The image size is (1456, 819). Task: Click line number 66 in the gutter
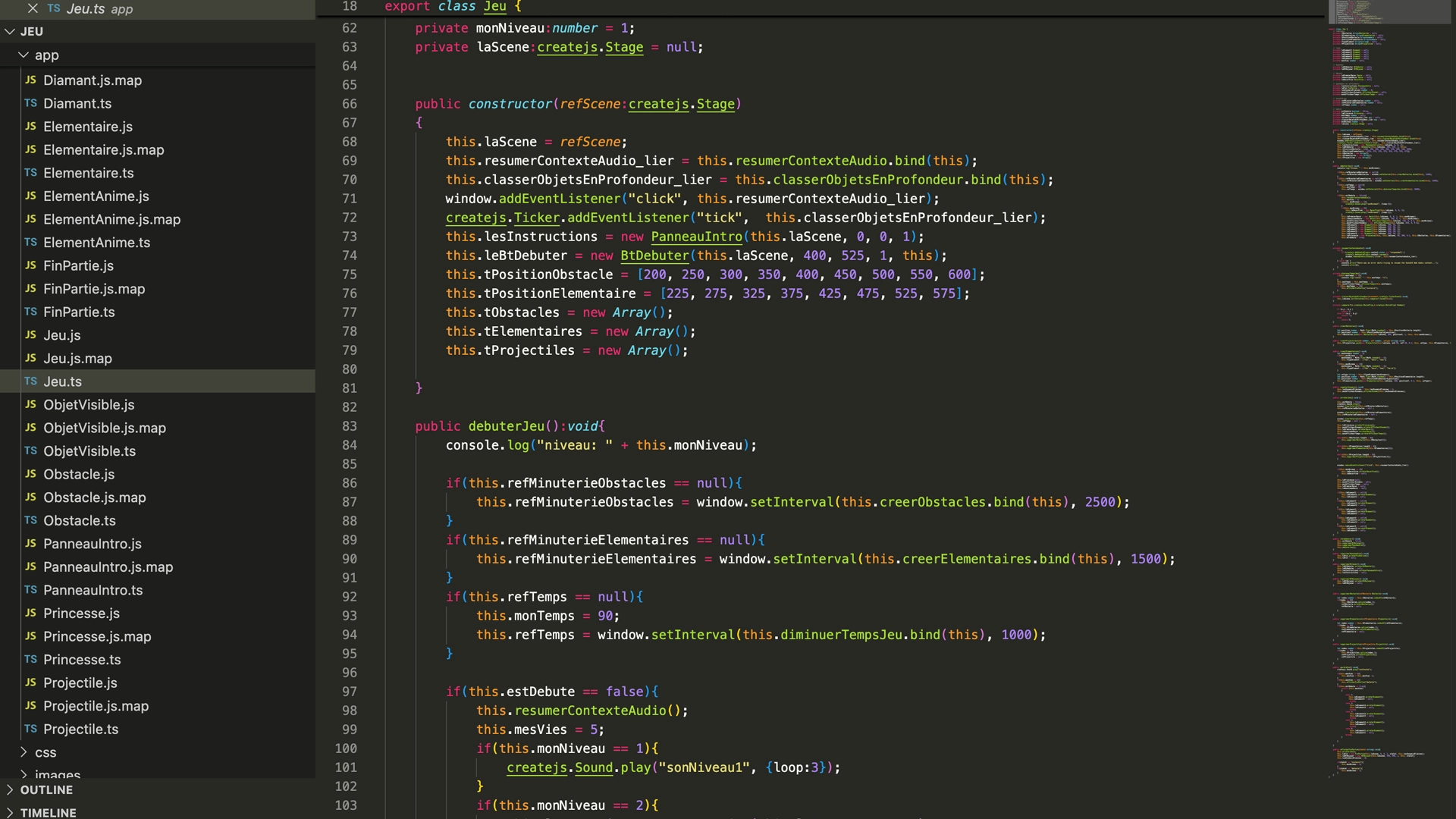coord(349,104)
